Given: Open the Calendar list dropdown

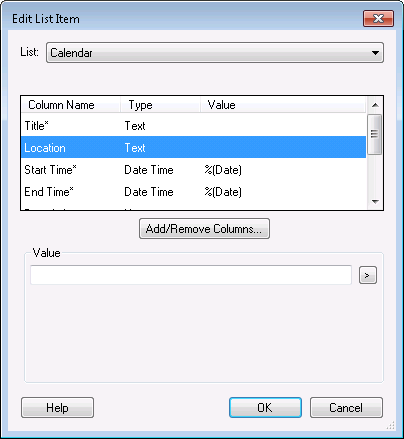Looking at the screenshot, I should coord(215,53).
